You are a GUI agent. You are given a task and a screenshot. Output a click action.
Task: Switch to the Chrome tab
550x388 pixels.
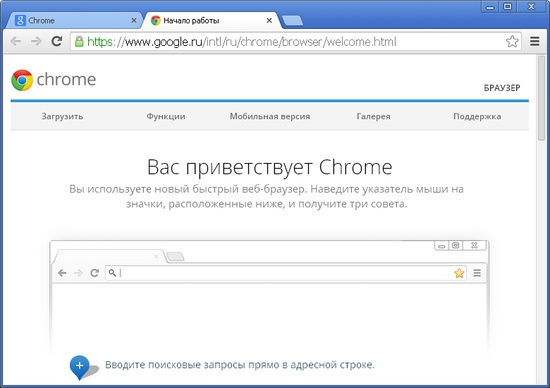[x=74, y=21]
